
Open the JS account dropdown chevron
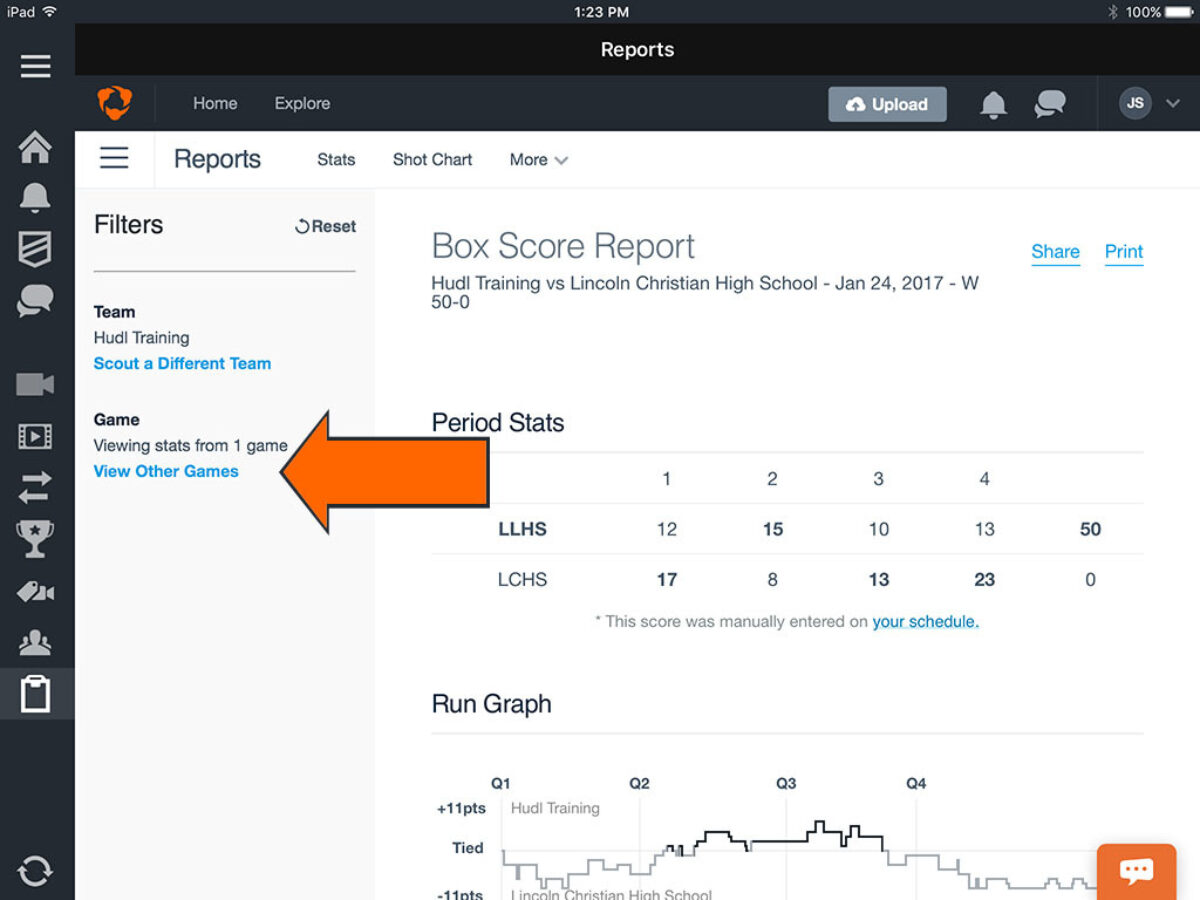click(1174, 103)
